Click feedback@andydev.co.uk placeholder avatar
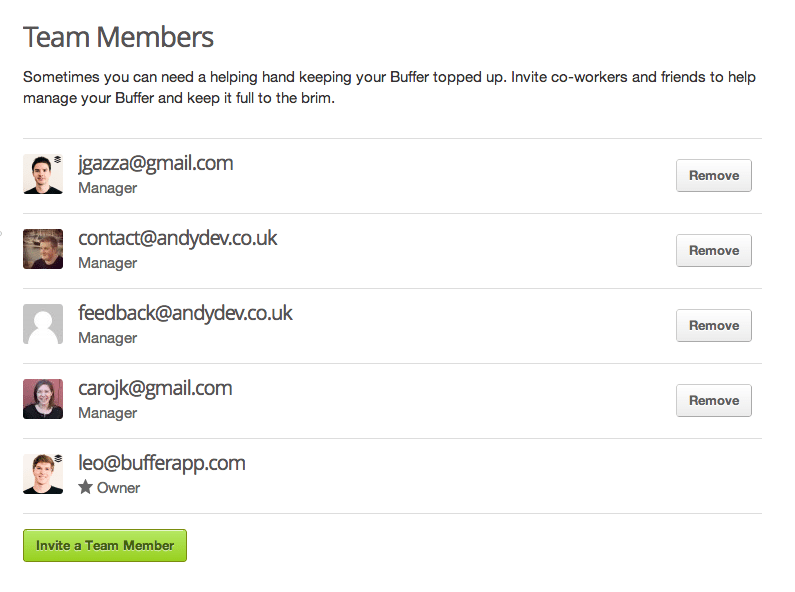Viewport: 795px width, 592px height. [x=43, y=324]
